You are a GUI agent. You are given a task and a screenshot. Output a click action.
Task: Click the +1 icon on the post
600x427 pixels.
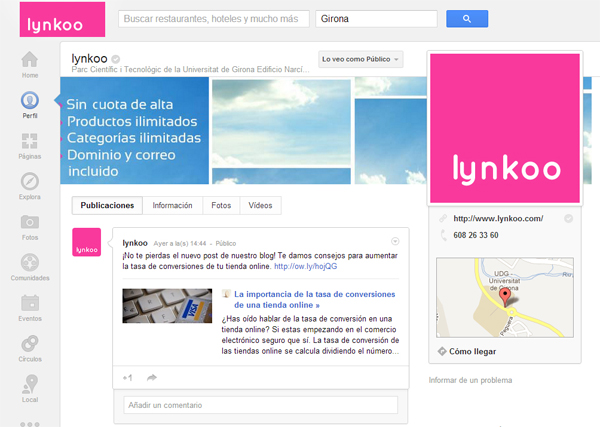tap(127, 378)
